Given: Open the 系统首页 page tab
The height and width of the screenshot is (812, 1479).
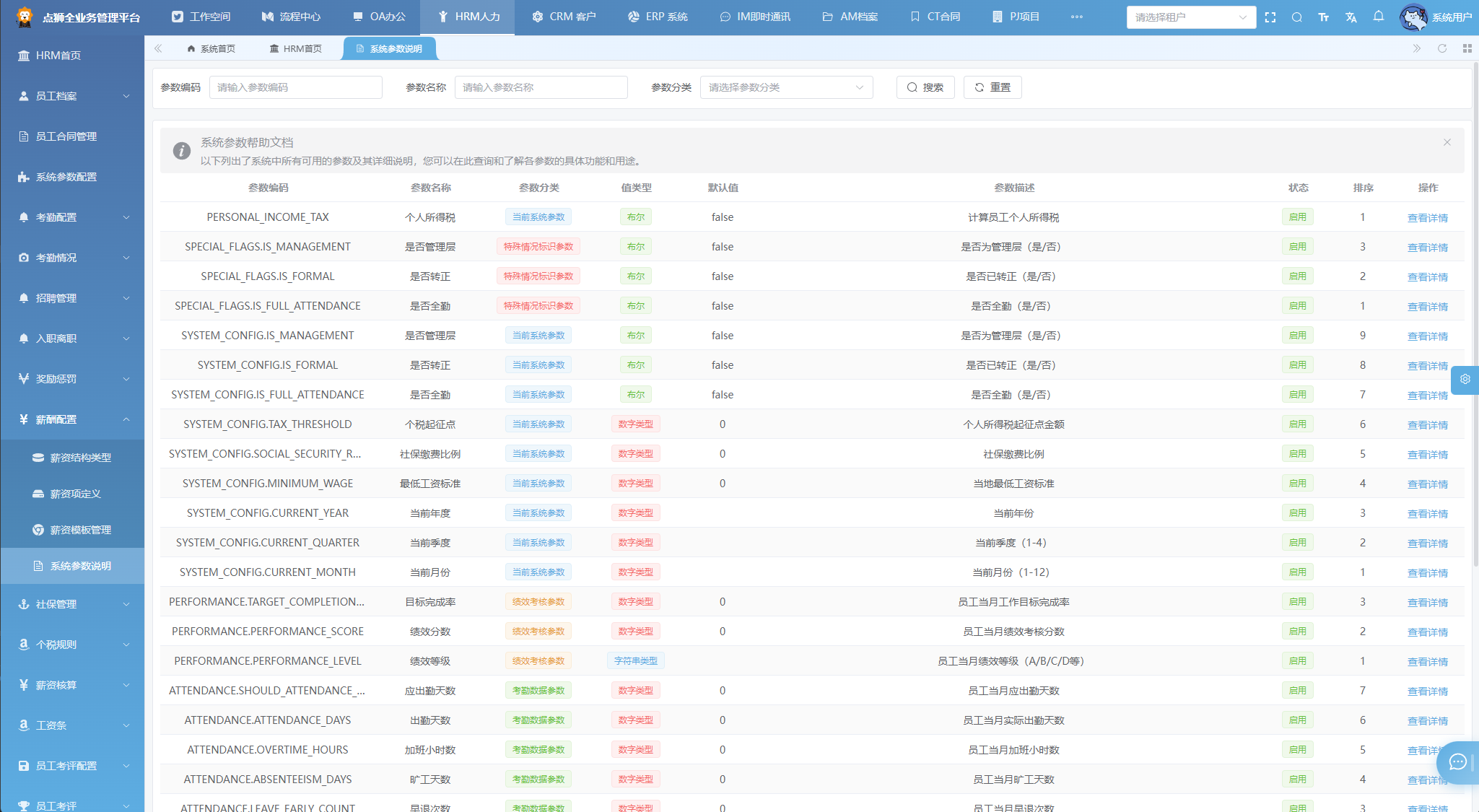Looking at the screenshot, I should point(211,48).
